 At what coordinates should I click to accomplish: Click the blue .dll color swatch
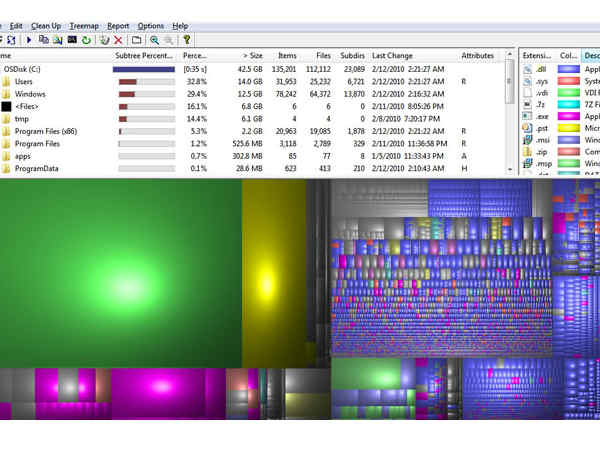(x=569, y=69)
